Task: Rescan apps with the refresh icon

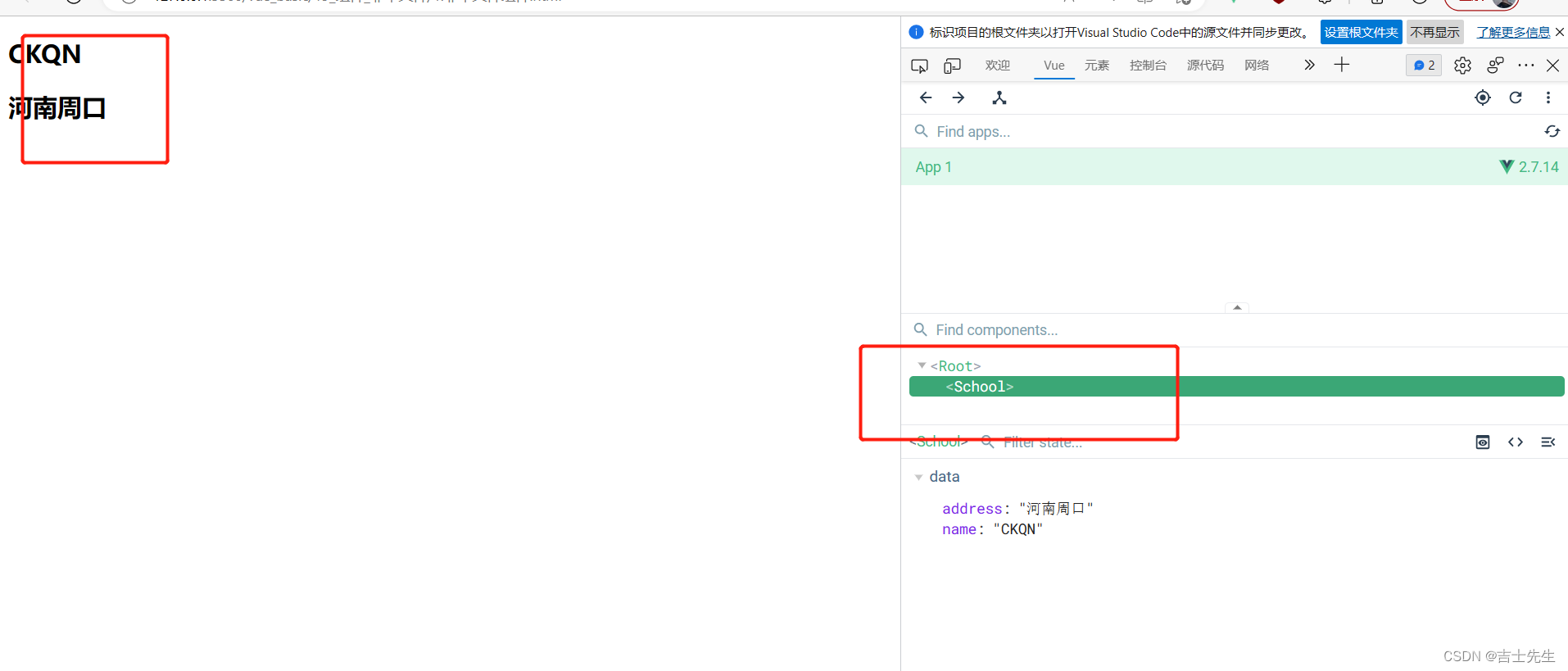Action: click(x=1552, y=131)
